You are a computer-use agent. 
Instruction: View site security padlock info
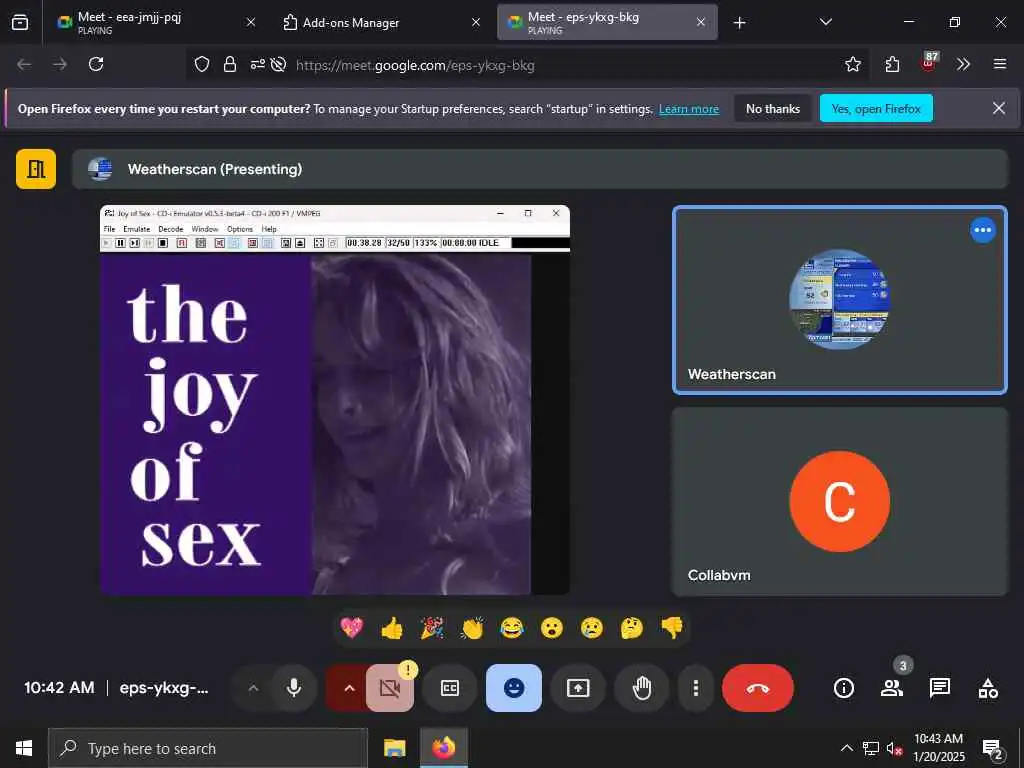(229, 64)
